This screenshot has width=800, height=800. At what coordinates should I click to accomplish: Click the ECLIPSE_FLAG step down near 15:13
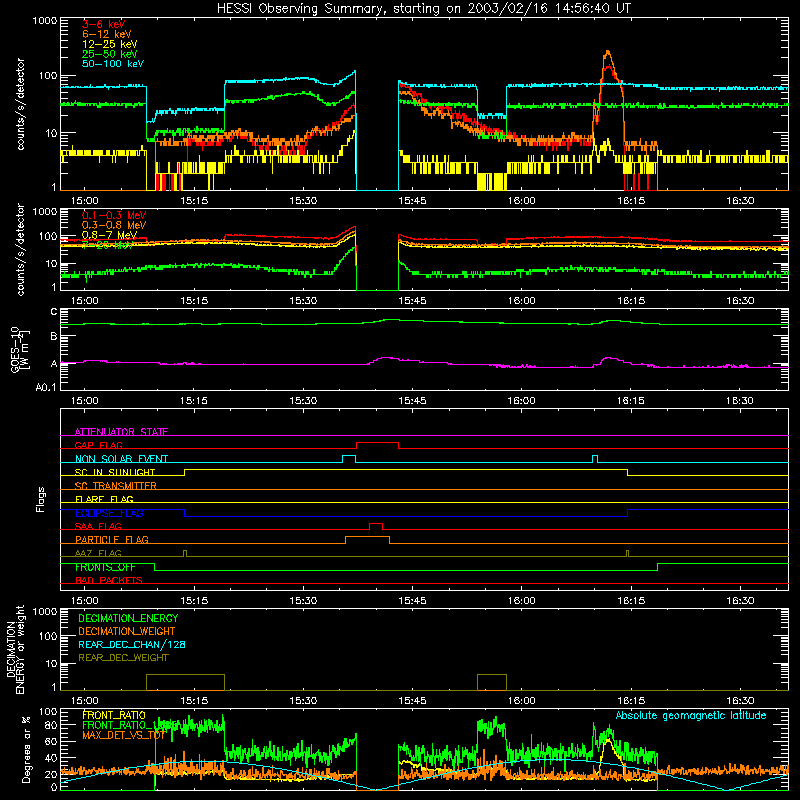pyautogui.click(x=184, y=513)
